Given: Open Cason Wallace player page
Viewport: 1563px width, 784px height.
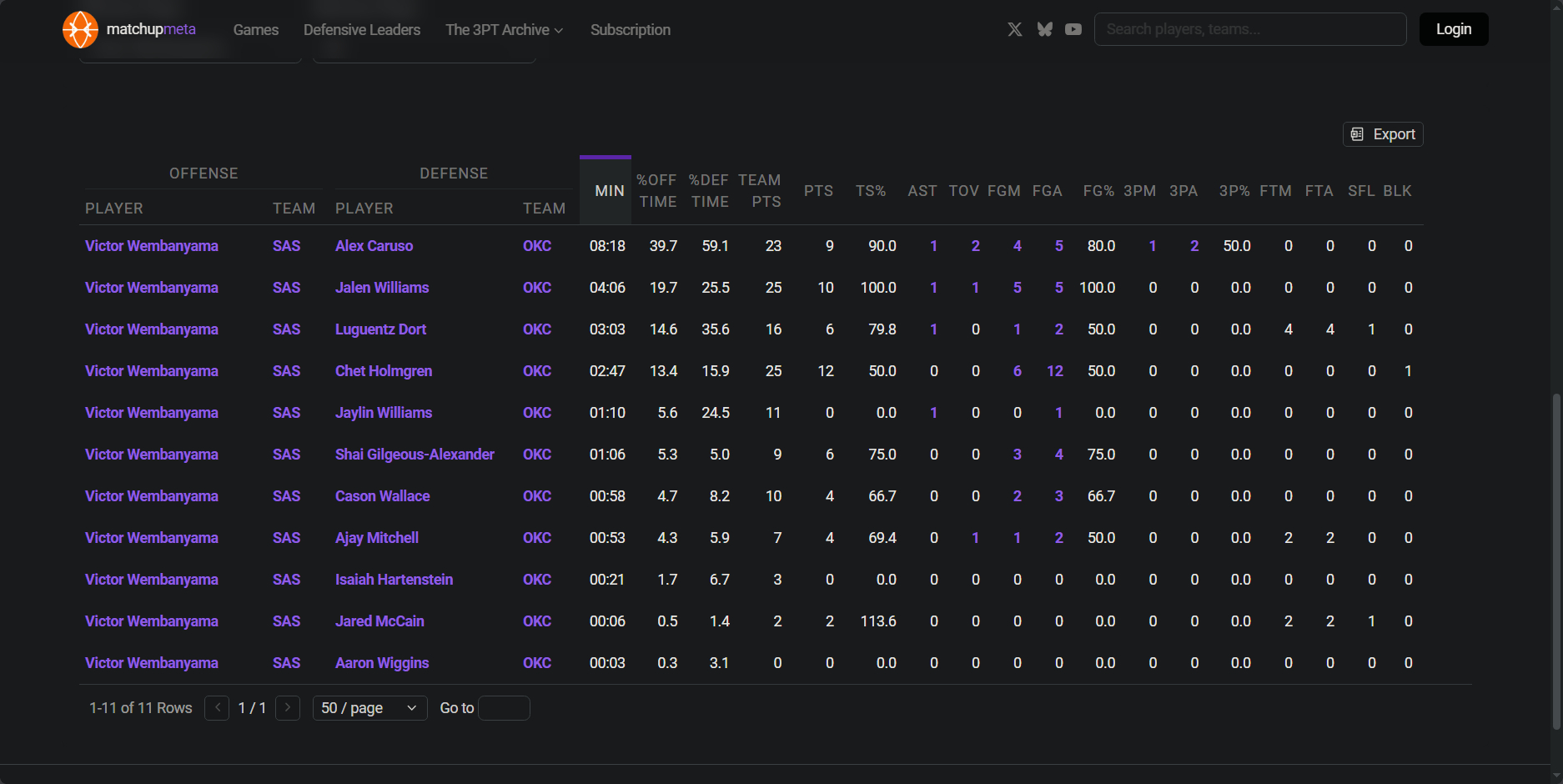Looking at the screenshot, I should pyautogui.click(x=383, y=496).
